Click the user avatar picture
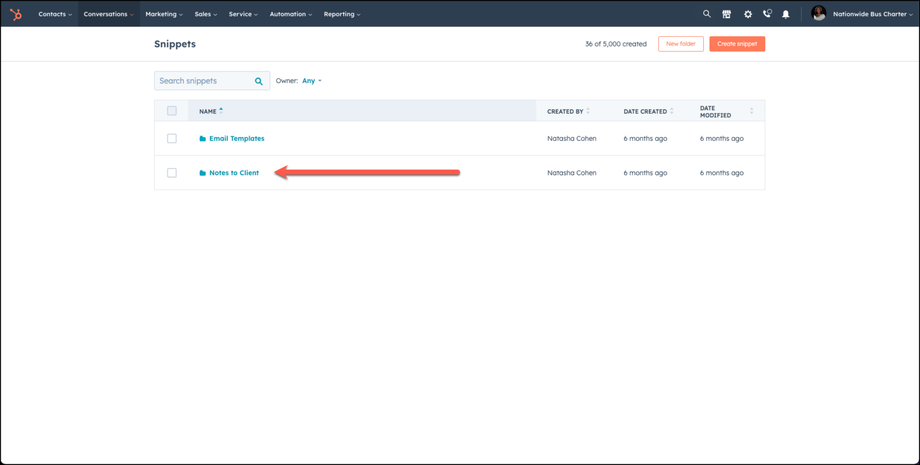 point(819,14)
